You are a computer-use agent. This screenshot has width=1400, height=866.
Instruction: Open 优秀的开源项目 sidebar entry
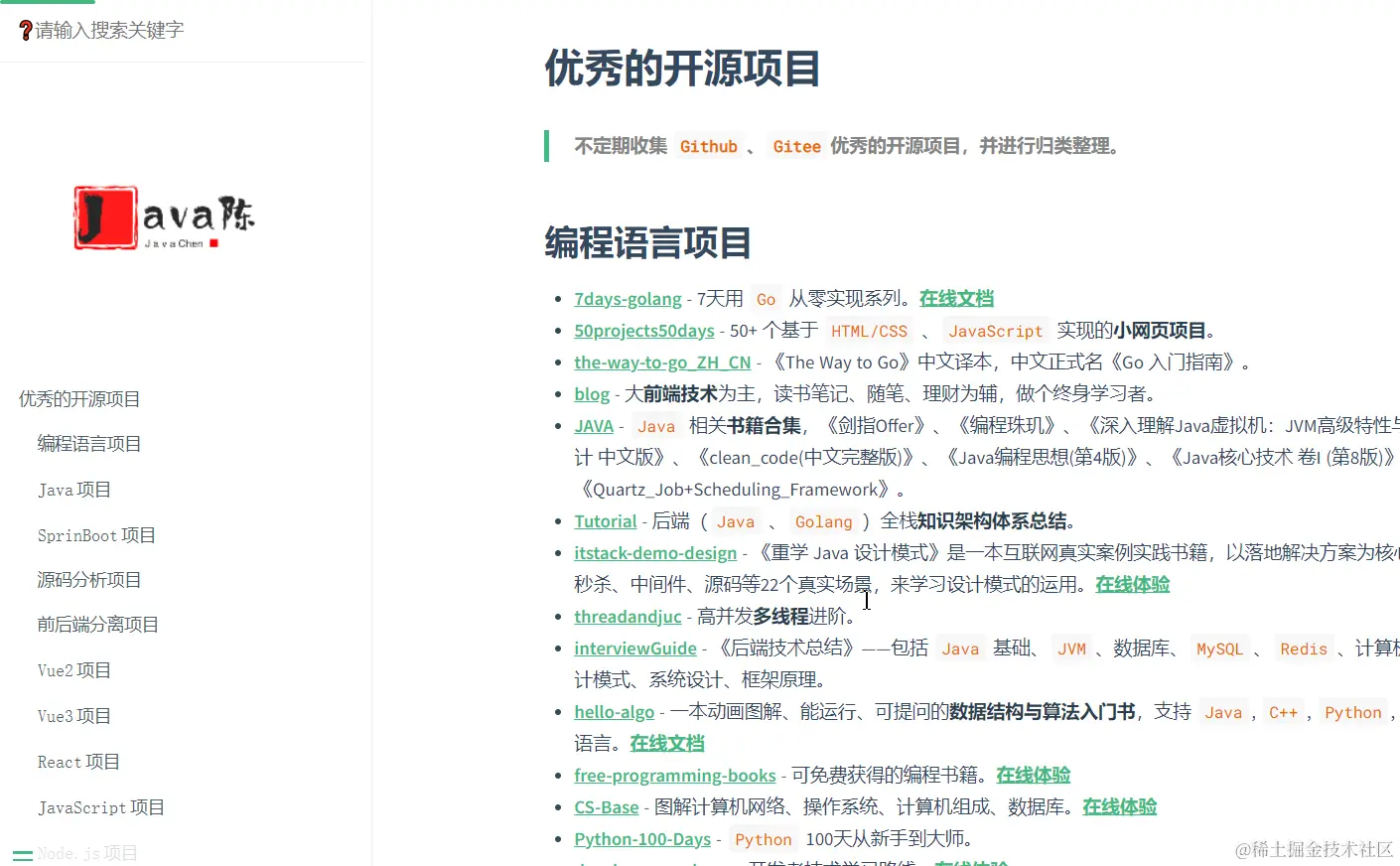(79, 399)
